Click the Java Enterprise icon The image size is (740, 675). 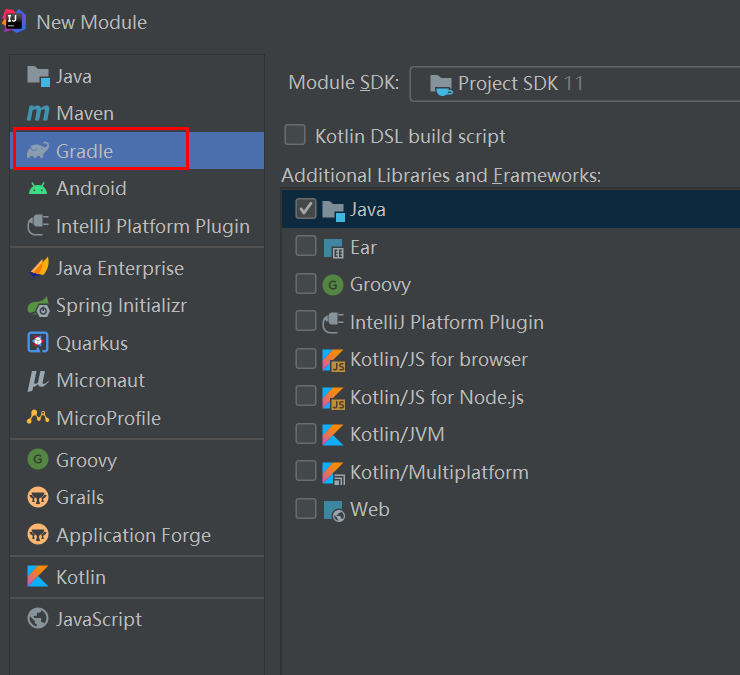[x=39, y=268]
